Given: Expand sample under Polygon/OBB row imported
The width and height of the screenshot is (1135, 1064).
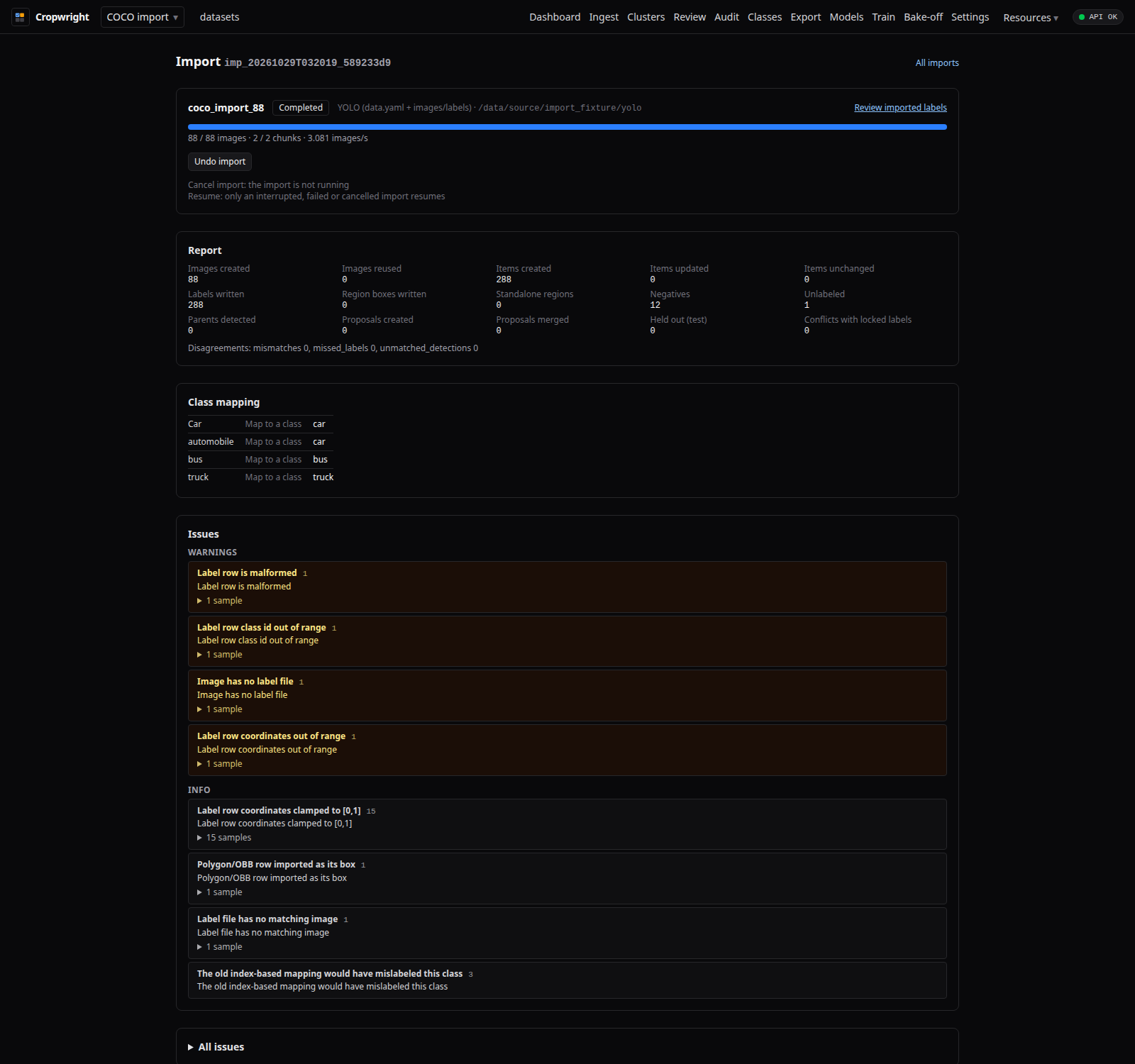Looking at the screenshot, I should (220, 892).
